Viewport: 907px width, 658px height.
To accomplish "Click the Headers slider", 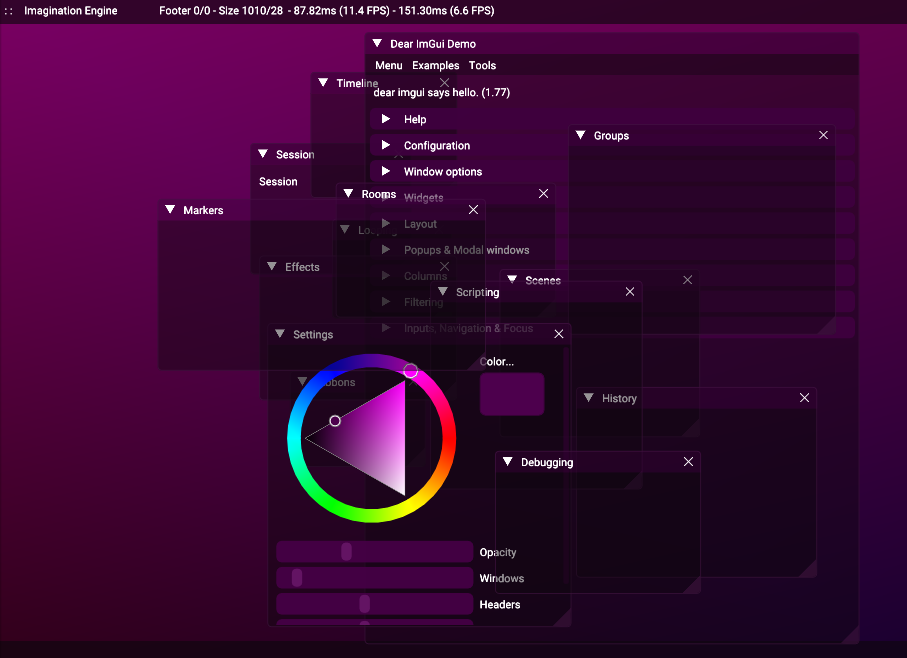I will point(374,604).
